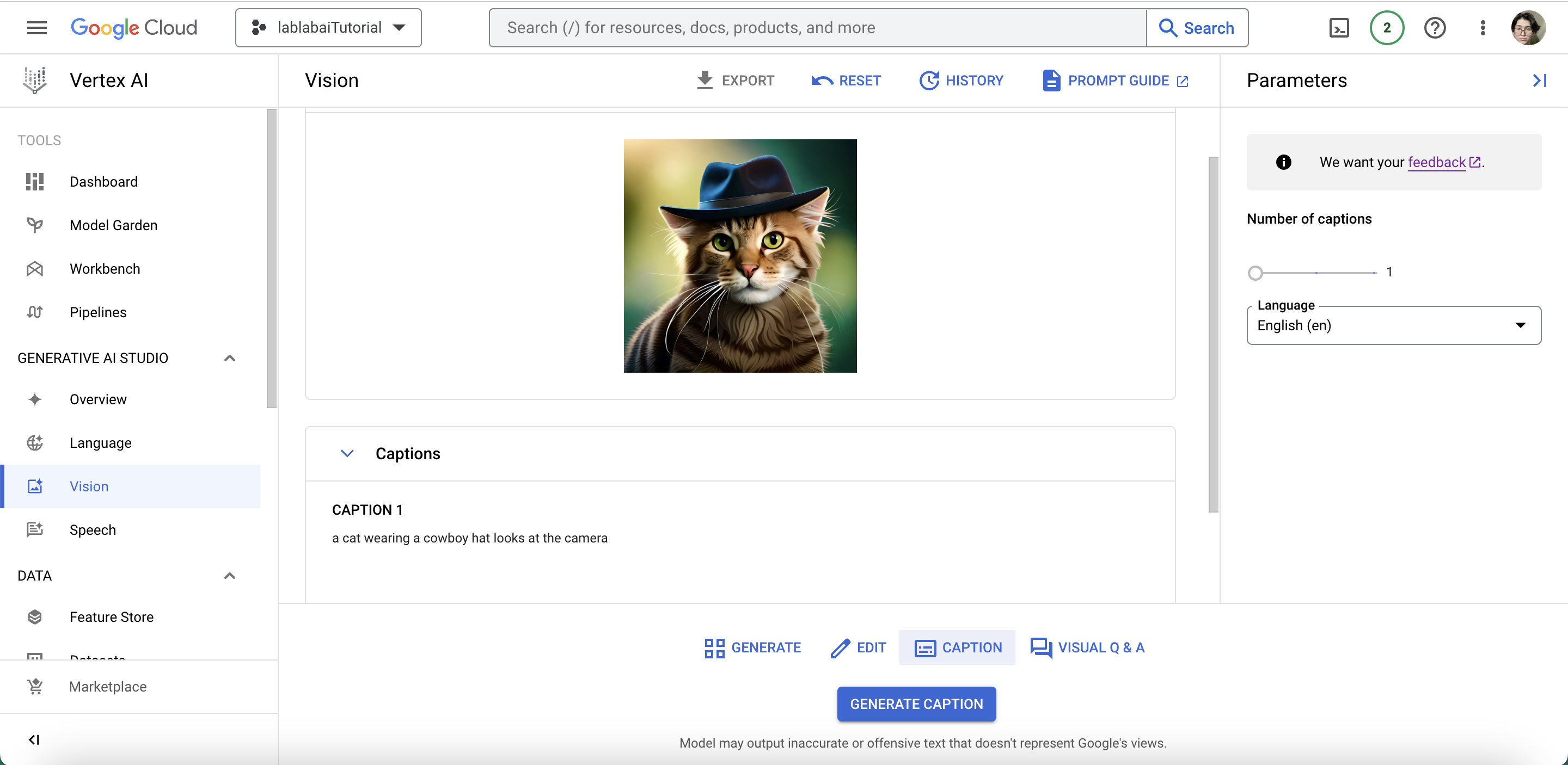1568x765 pixels.
Task: Open the feedback link
Action: [x=1437, y=162]
